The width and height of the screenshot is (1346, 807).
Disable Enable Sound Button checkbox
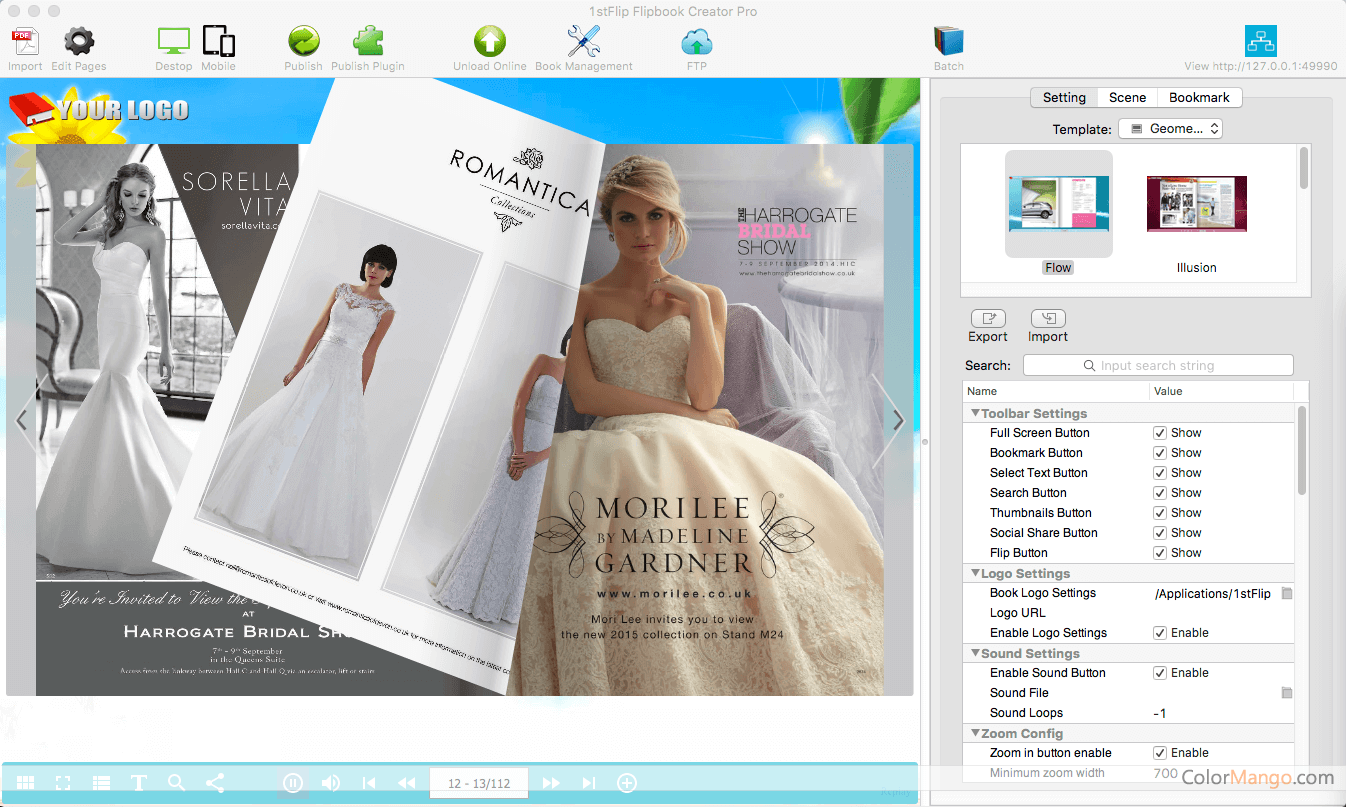coord(1160,673)
